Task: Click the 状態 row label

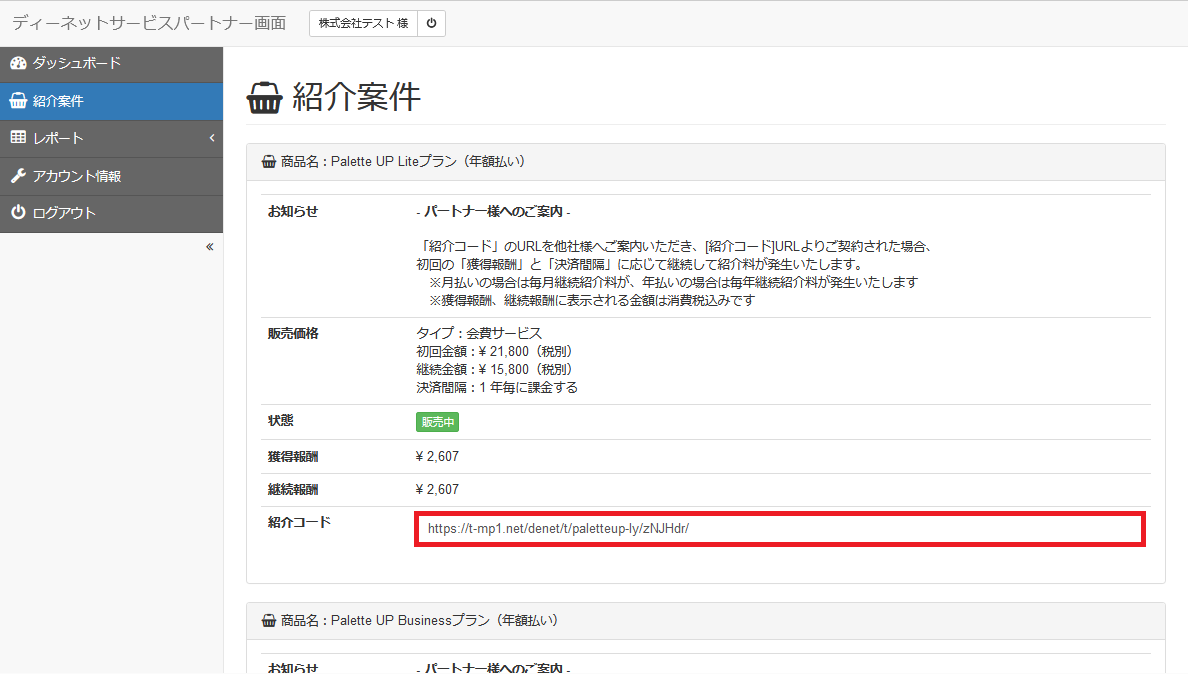Action: pyautogui.click(x=280, y=421)
